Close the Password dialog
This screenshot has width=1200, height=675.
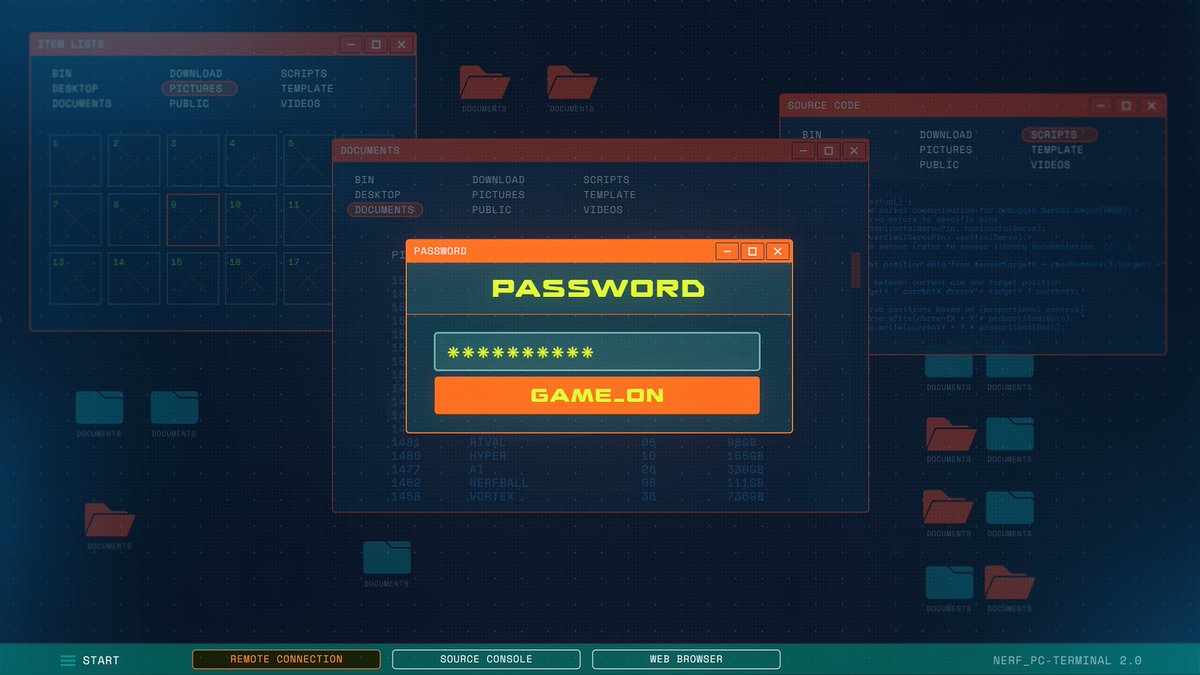[778, 251]
